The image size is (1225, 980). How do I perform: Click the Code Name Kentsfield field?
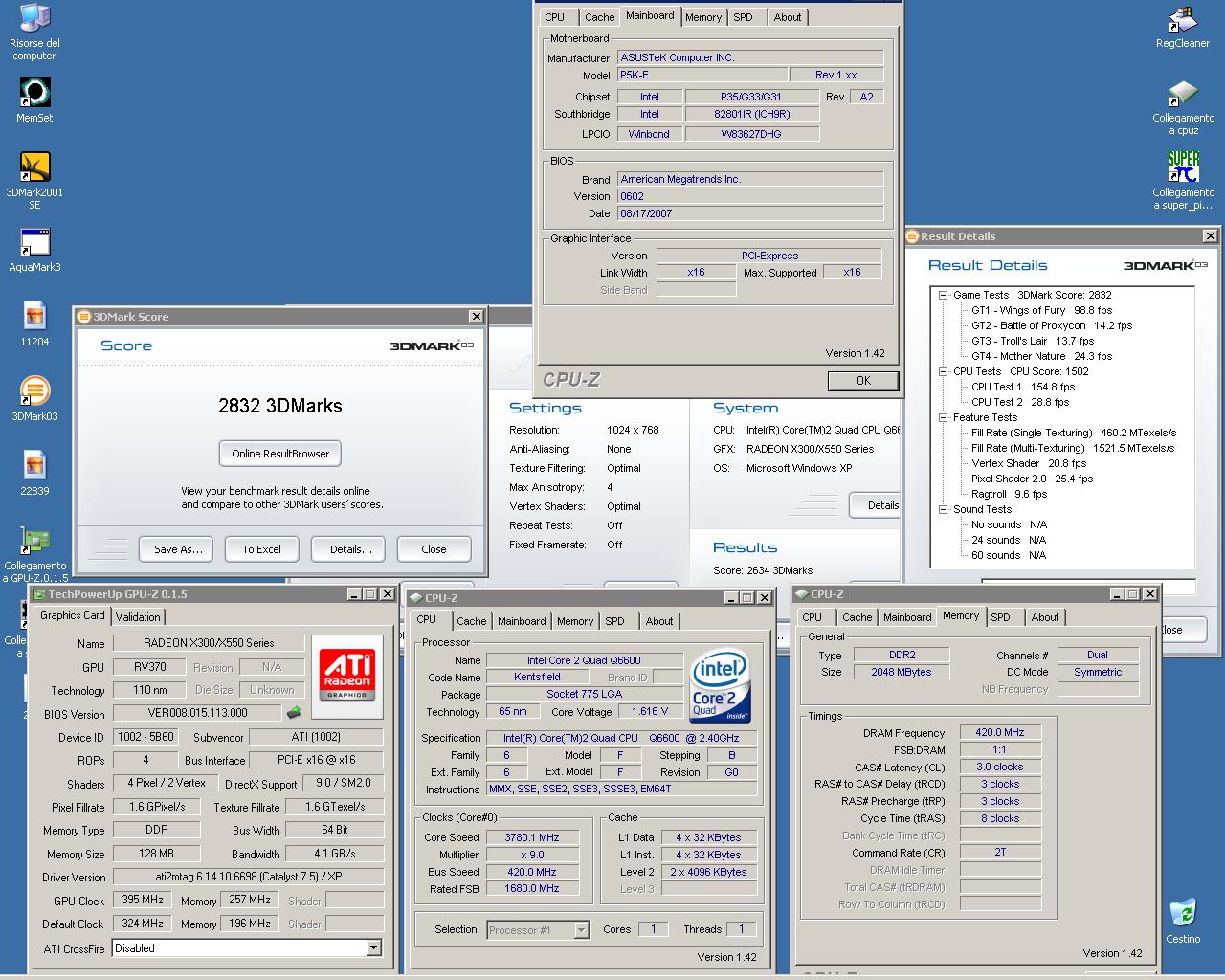pos(538,678)
